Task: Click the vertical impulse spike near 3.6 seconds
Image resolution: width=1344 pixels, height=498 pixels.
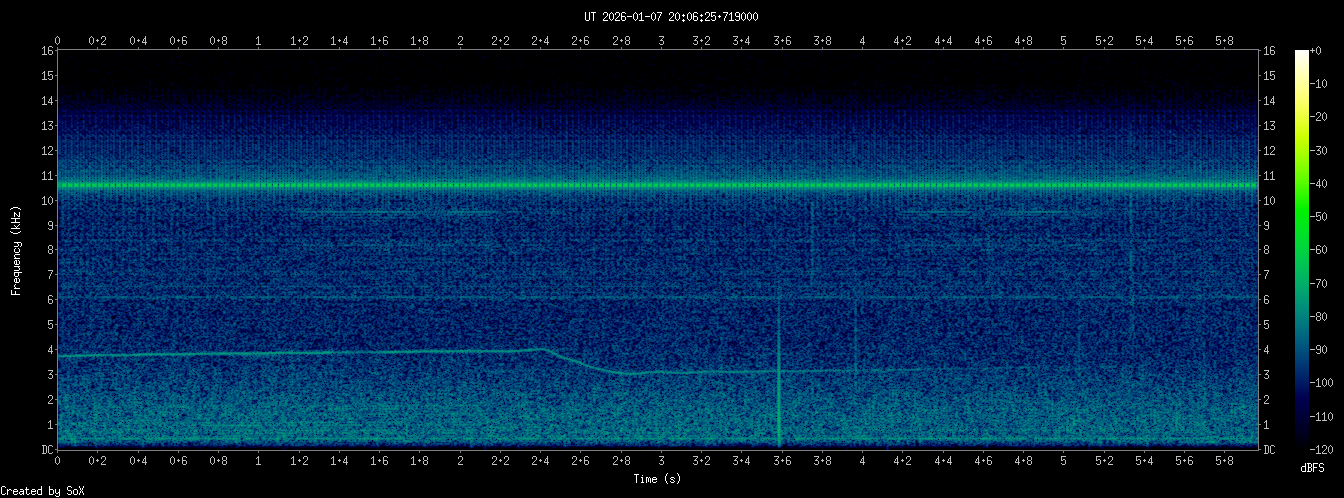Action: [779, 400]
